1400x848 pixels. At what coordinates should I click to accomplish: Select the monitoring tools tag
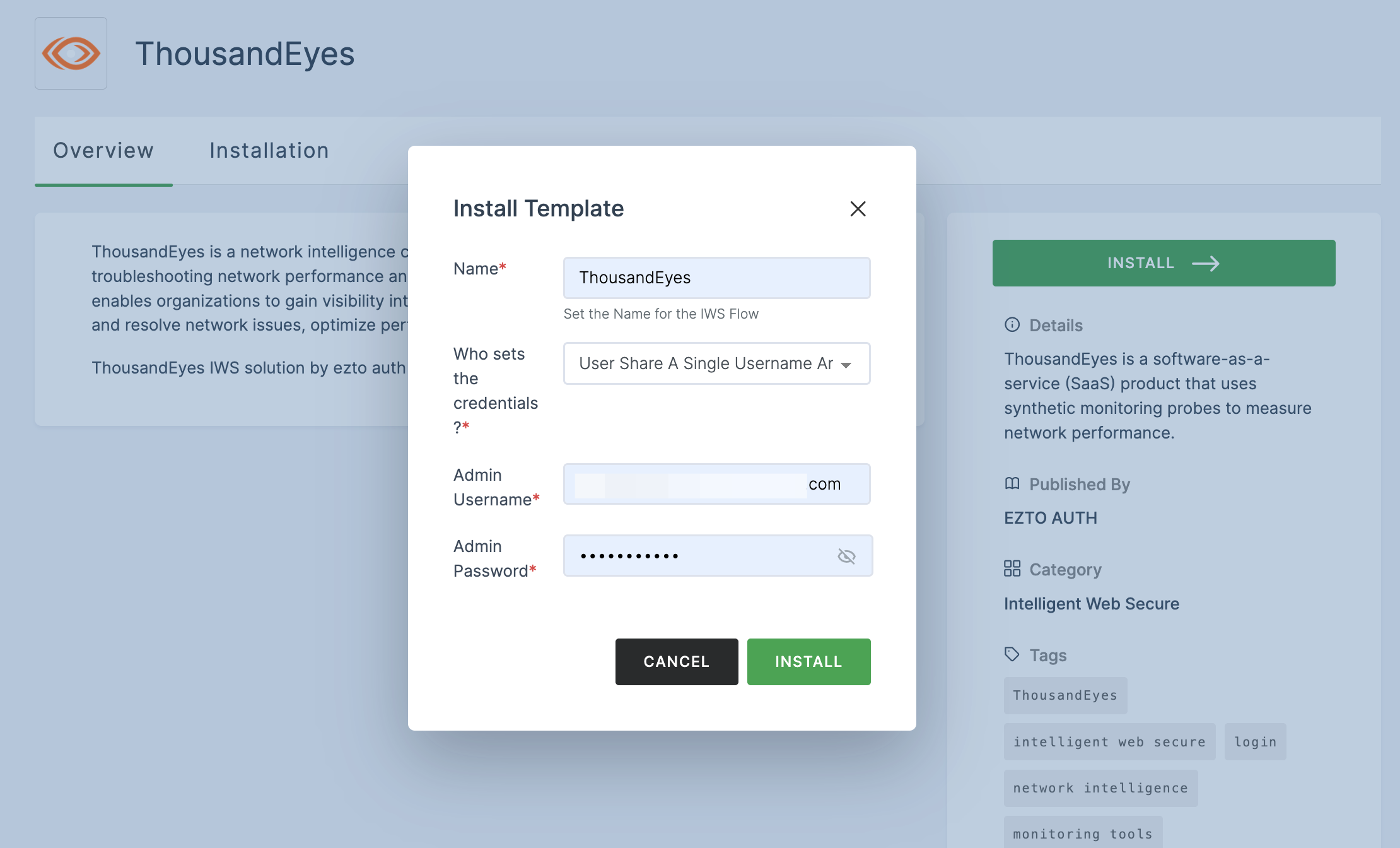pos(1083,833)
